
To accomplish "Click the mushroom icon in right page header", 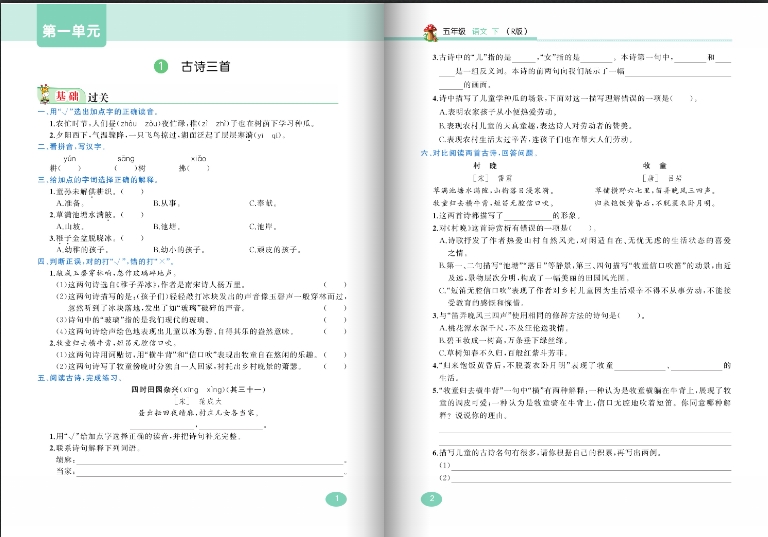I will click(x=428, y=33).
